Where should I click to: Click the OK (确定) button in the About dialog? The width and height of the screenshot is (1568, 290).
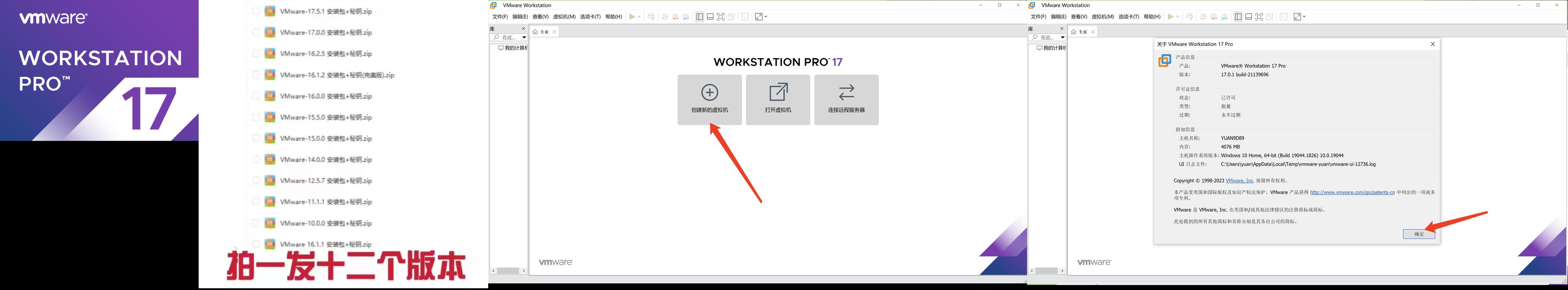tap(1419, 234)
